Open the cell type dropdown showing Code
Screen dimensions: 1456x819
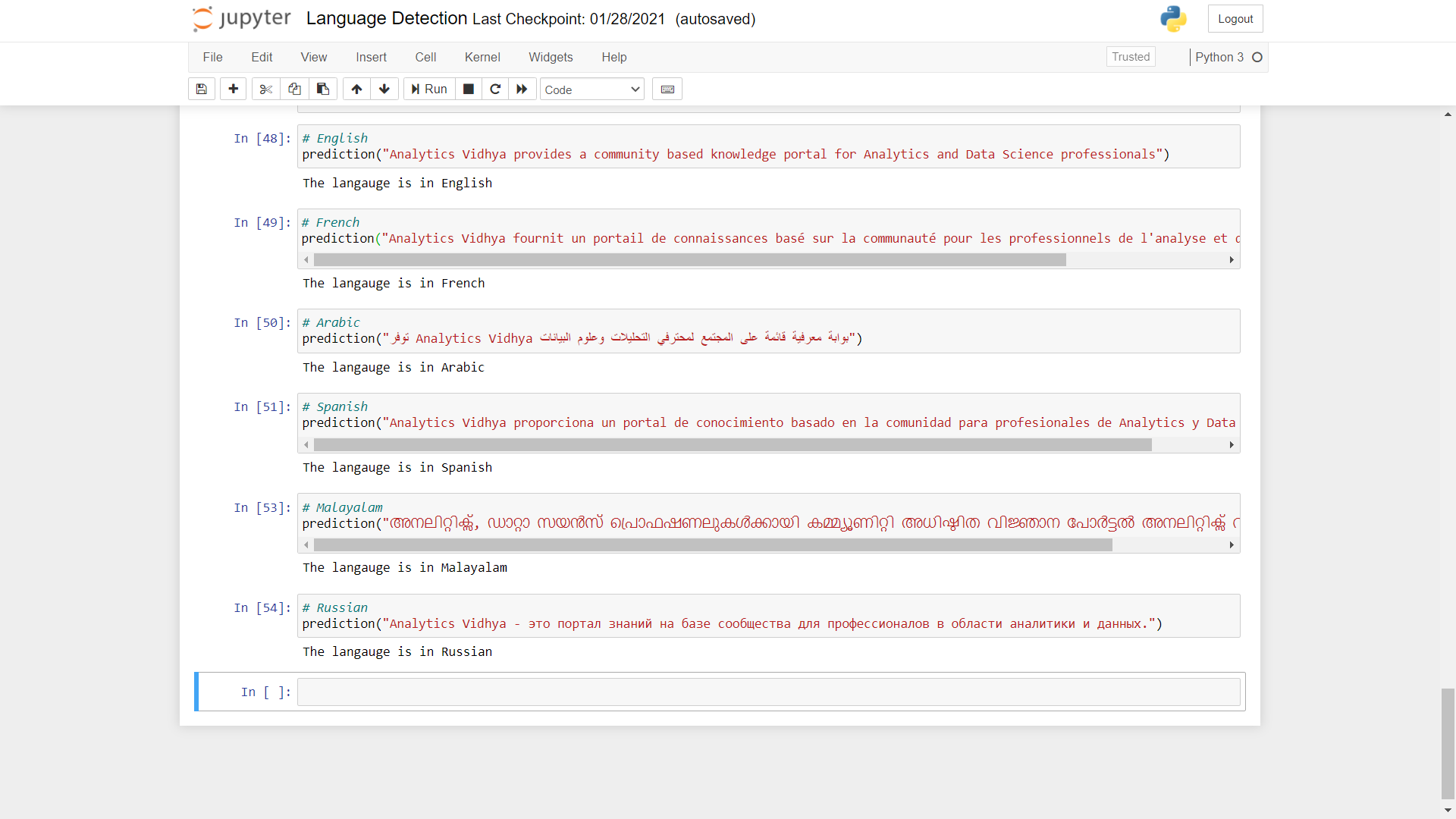592,89
